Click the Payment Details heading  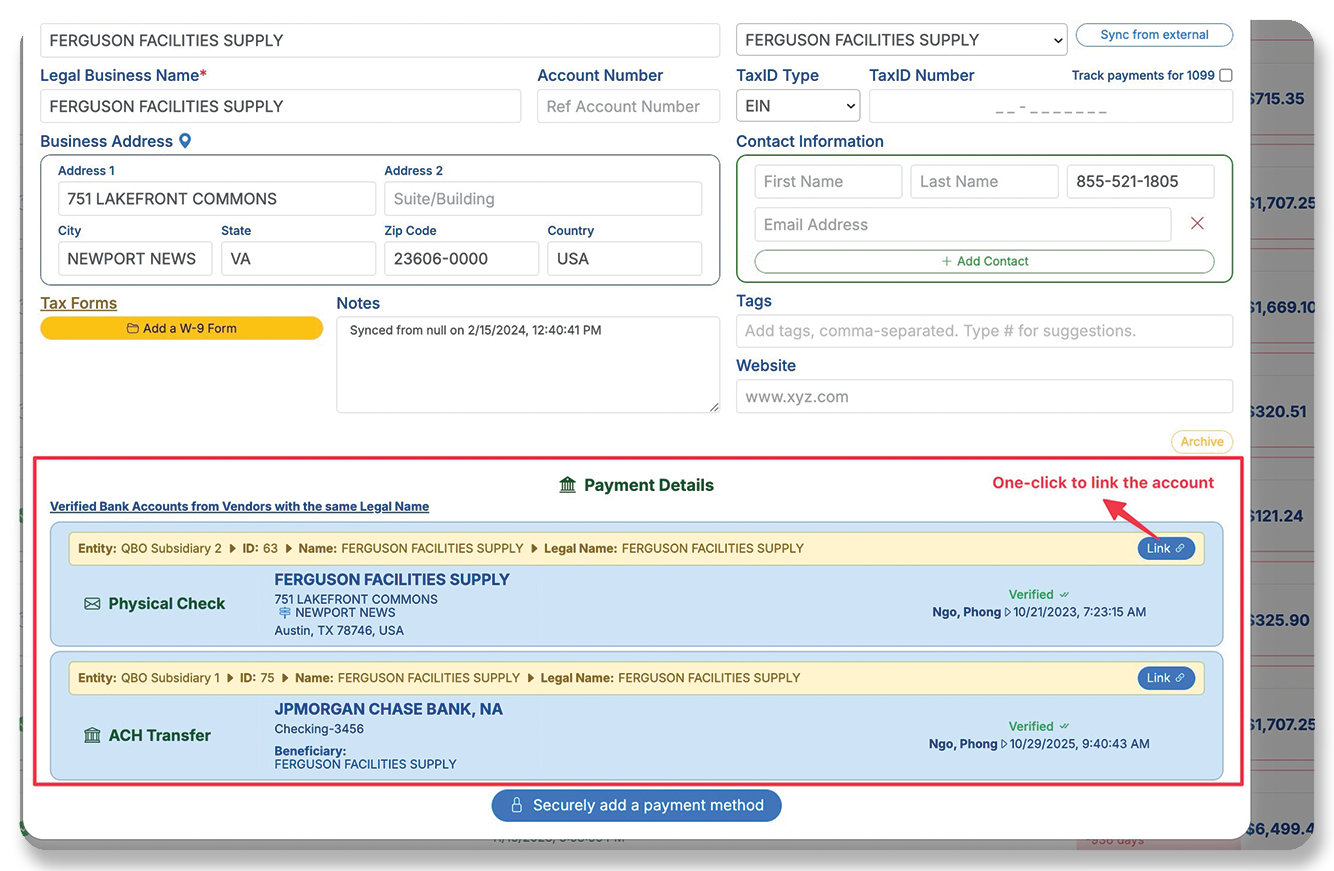(x=649, y=485)
